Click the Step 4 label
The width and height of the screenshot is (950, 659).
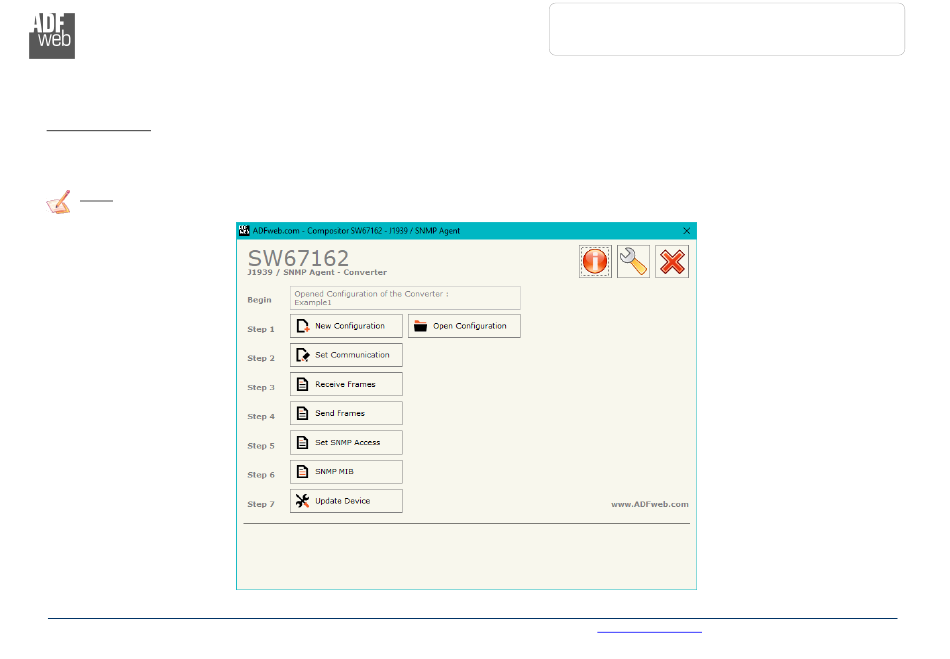261,417
